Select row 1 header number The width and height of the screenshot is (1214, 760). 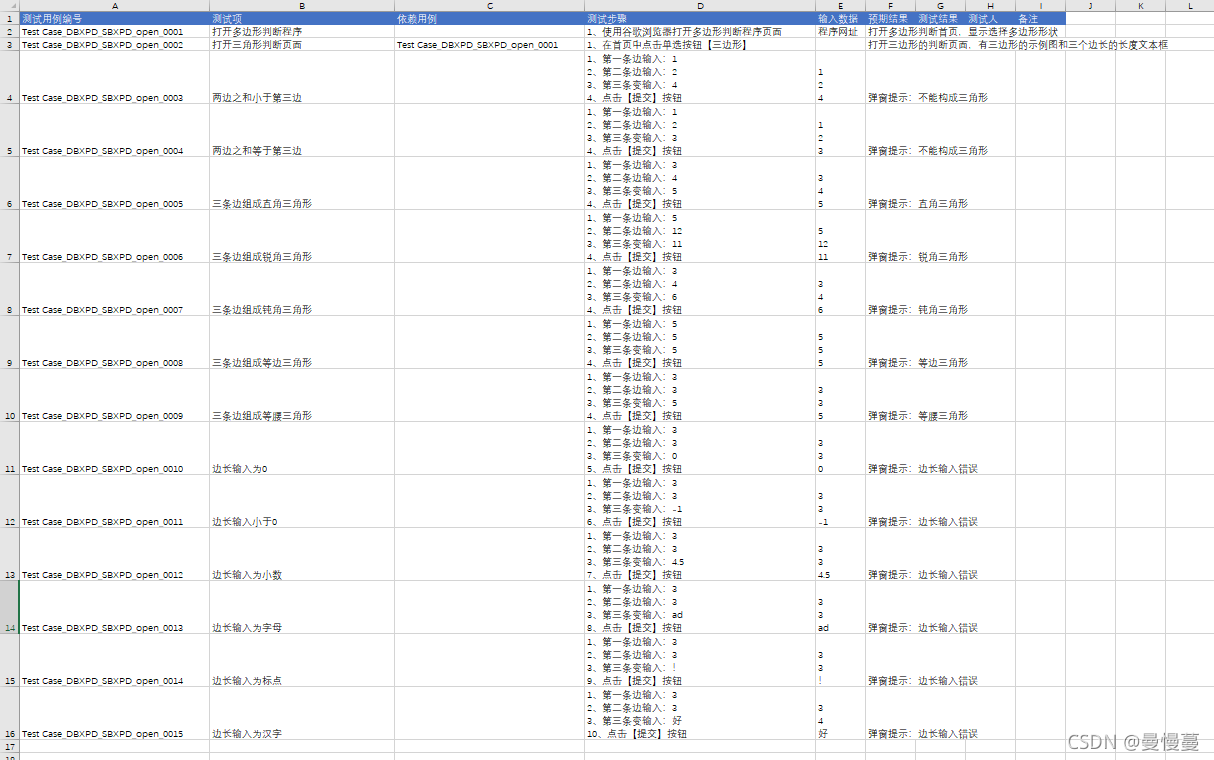tap(10, 19)
